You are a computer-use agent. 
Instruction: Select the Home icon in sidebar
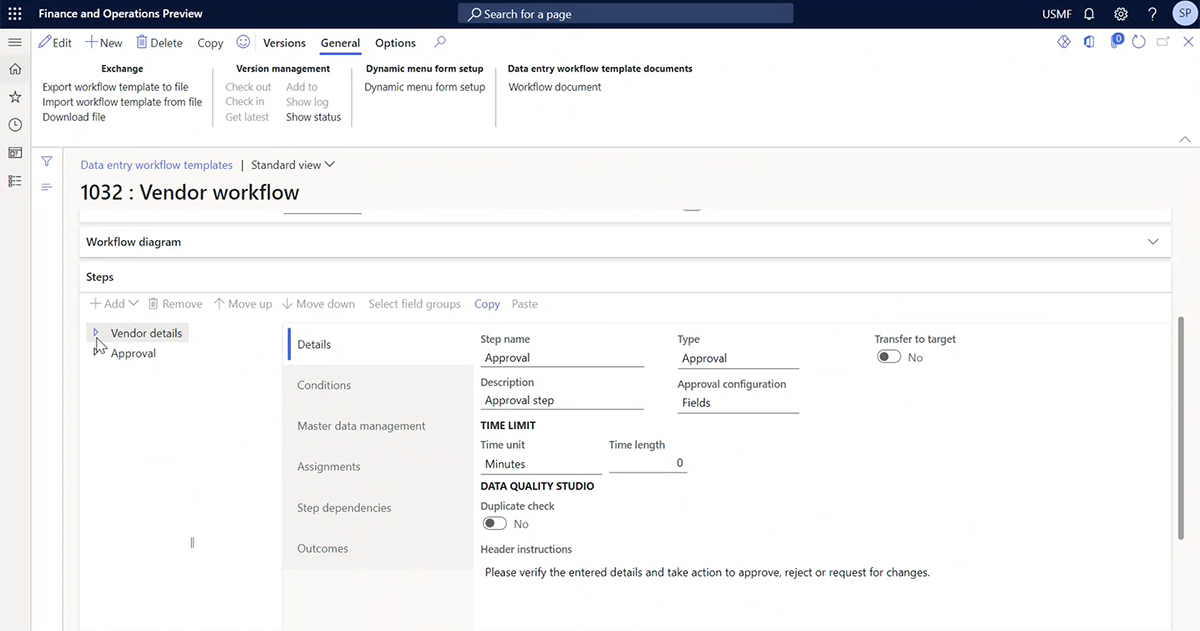pos(14,71)
